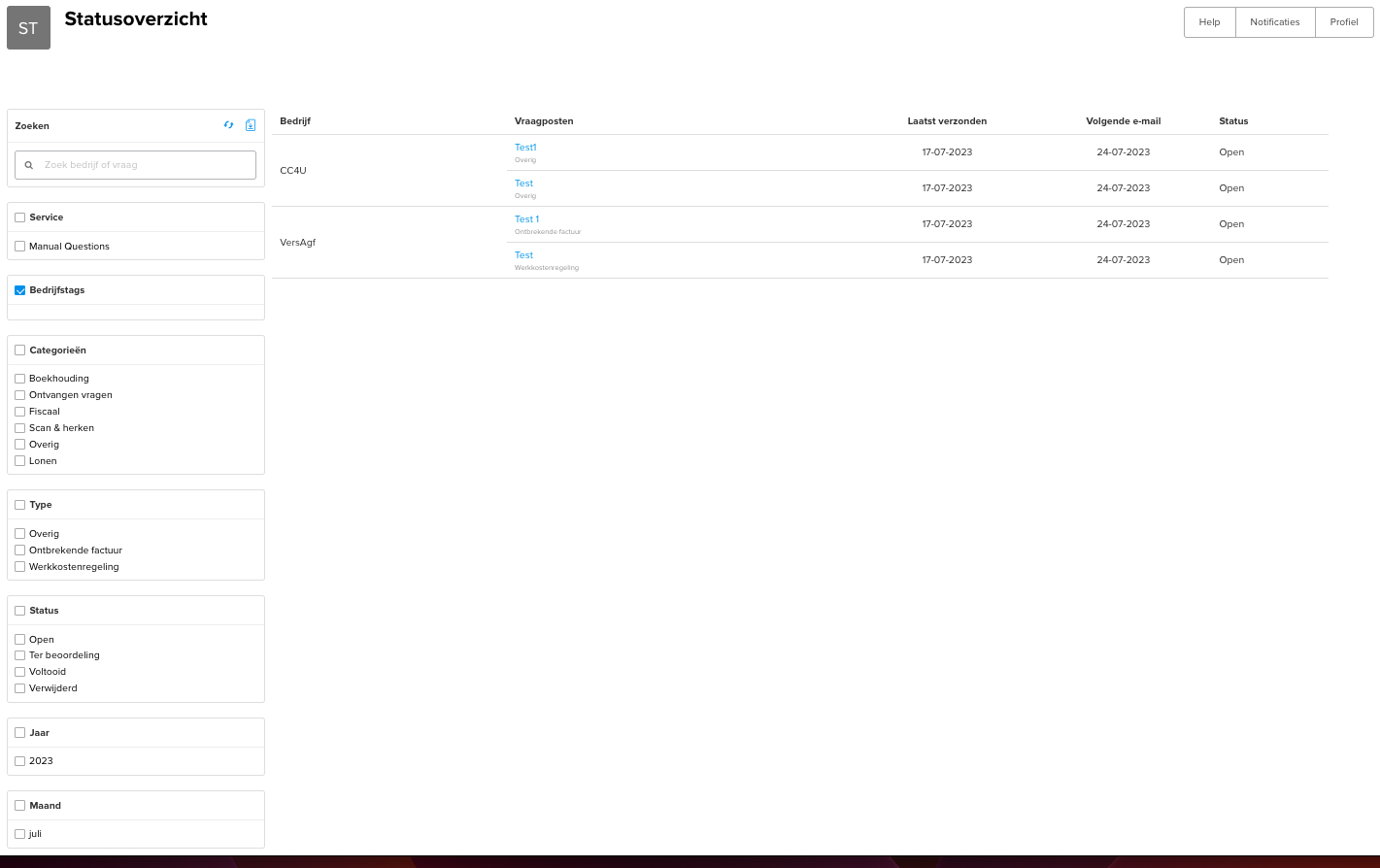
Task: Open VersAgf's Test Werkkostenregeling question
Action: pos(523,255)
